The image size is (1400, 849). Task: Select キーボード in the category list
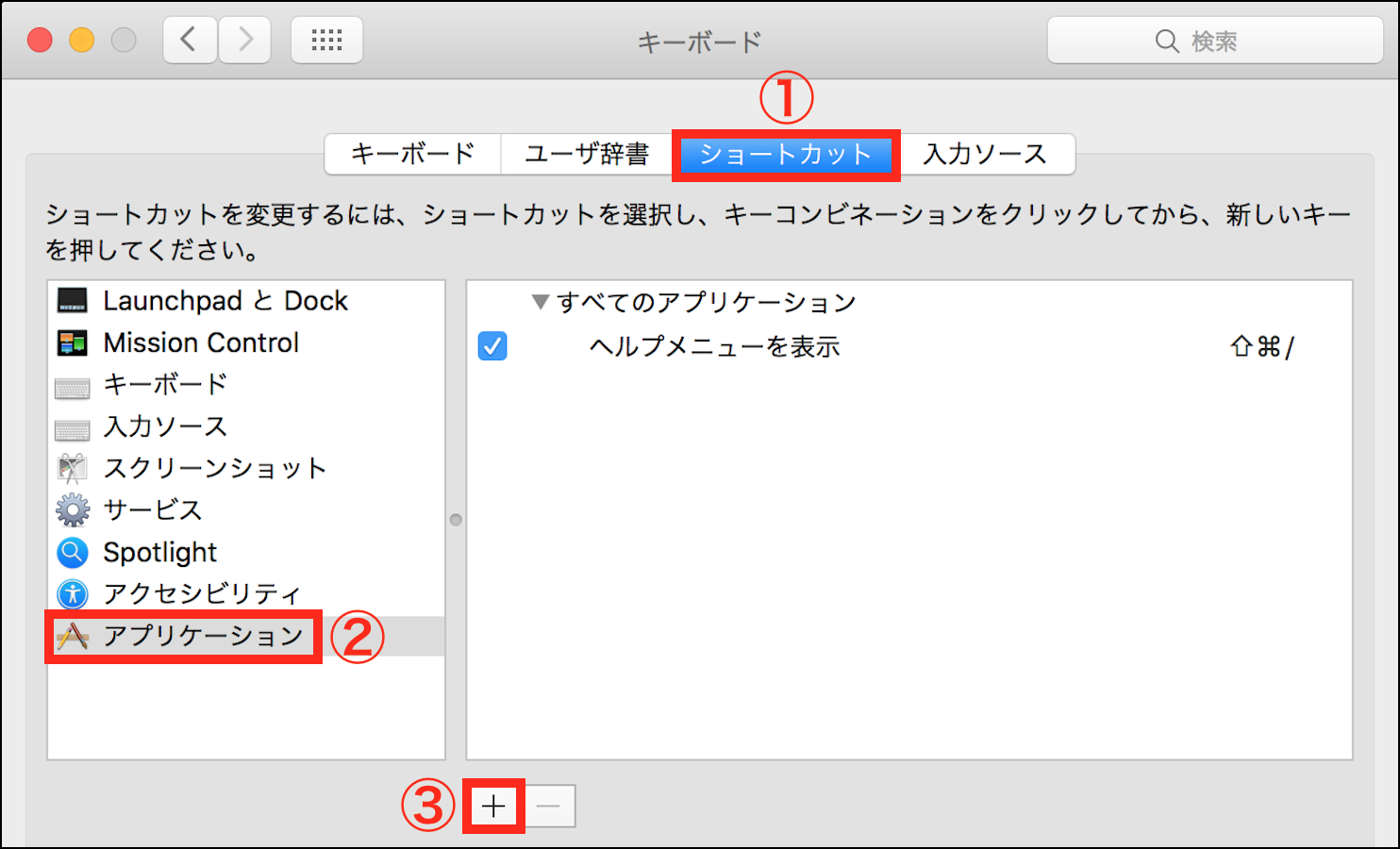246,385
